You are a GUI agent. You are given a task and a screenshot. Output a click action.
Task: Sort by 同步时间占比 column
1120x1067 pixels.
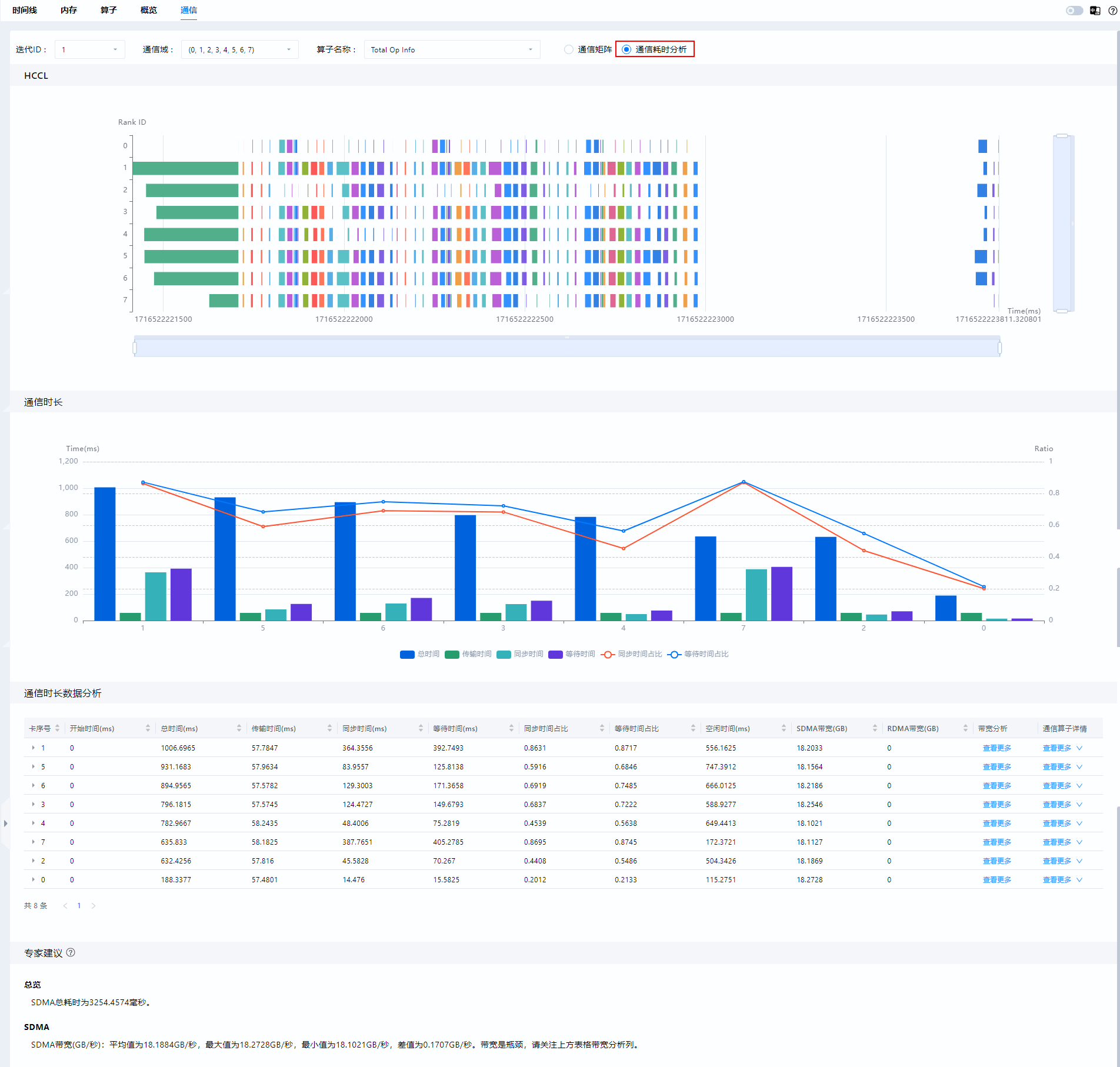(x=602, y=728)
